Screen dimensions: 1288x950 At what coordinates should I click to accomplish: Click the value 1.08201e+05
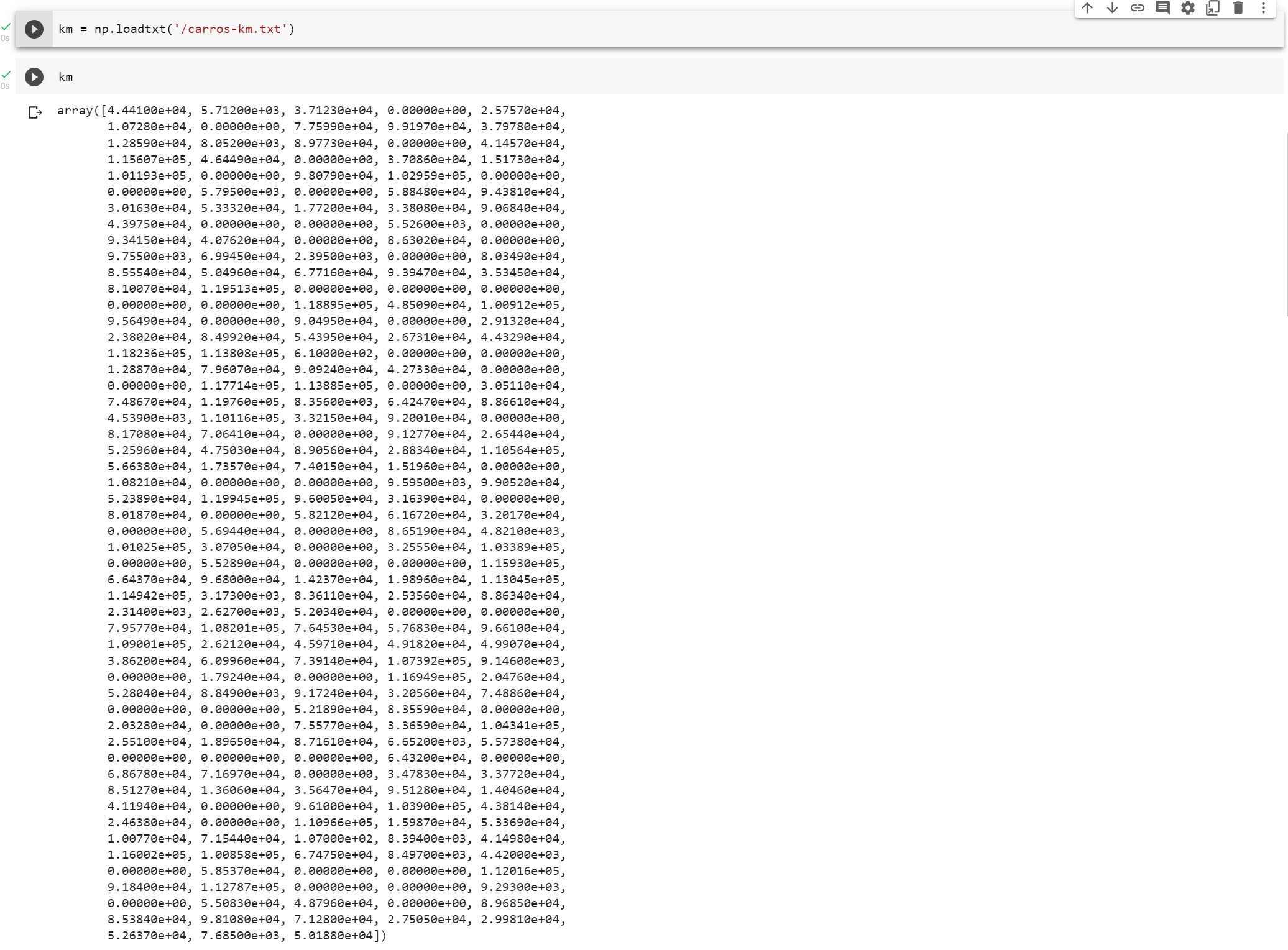tap(240, 628)
